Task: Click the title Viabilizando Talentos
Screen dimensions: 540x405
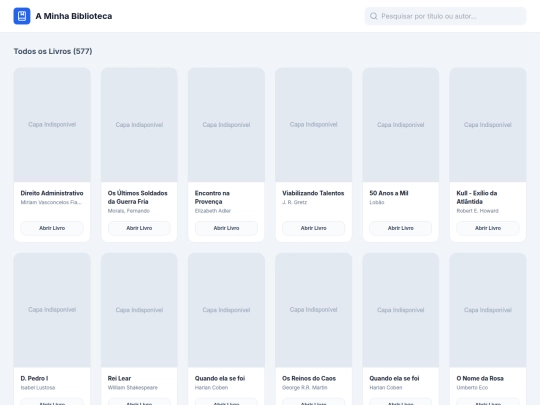Action: click(x=313, y=193)
